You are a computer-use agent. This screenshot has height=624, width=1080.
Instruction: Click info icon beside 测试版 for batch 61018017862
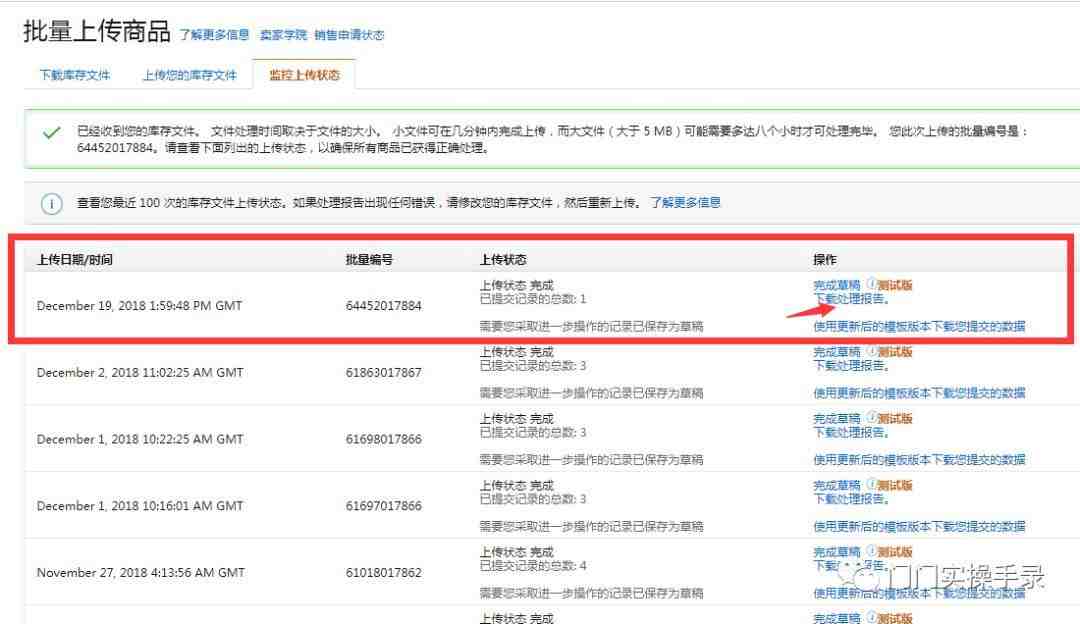pyautogui.click(x=871, y=551)
